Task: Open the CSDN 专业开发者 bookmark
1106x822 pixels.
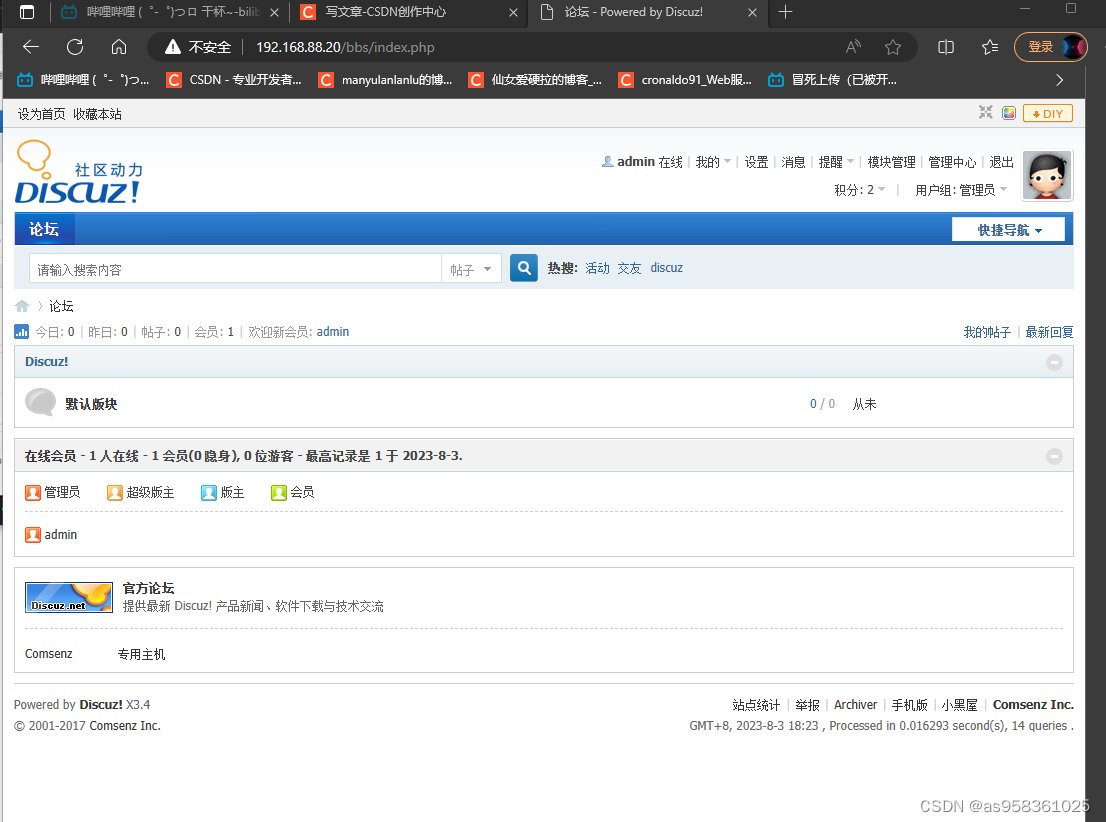Action: pyautogui.click(x=234, y=80)
